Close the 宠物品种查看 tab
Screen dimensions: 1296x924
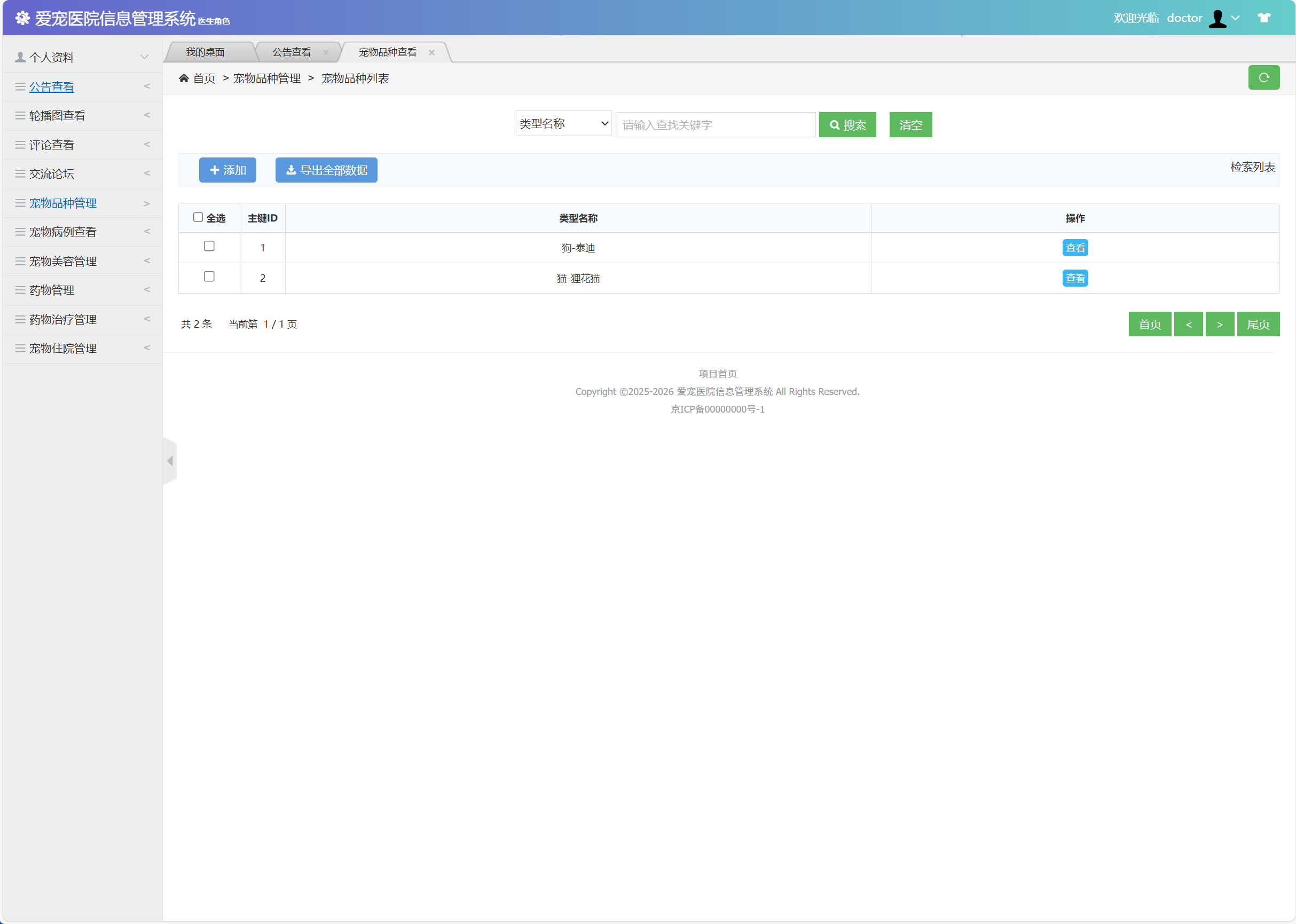click(431, 52)
